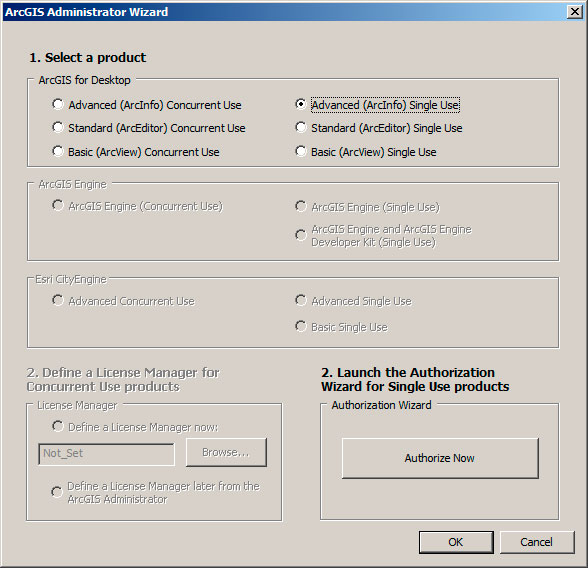Click the 'Authorization Wizard' group label
The image size is (588, 568).
click(x=381, y=405)
